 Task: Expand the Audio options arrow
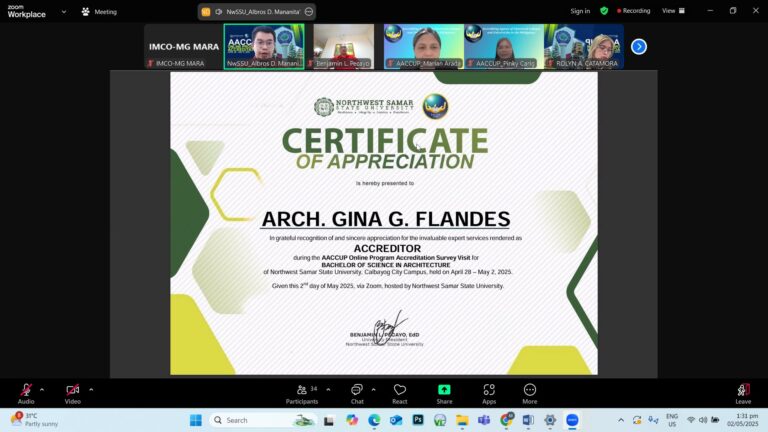coord(42,390)
